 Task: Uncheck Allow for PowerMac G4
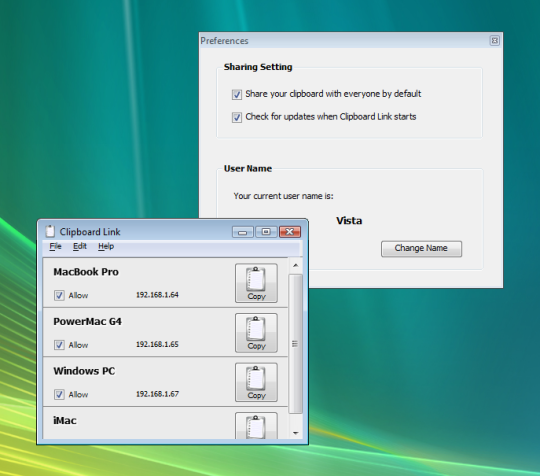(x=59, y=345)
